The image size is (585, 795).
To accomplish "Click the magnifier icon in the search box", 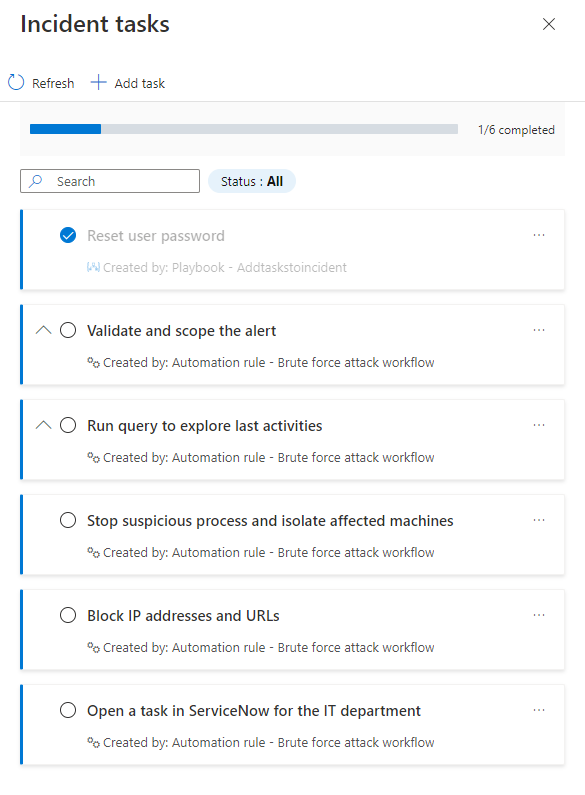I will 35,181.
